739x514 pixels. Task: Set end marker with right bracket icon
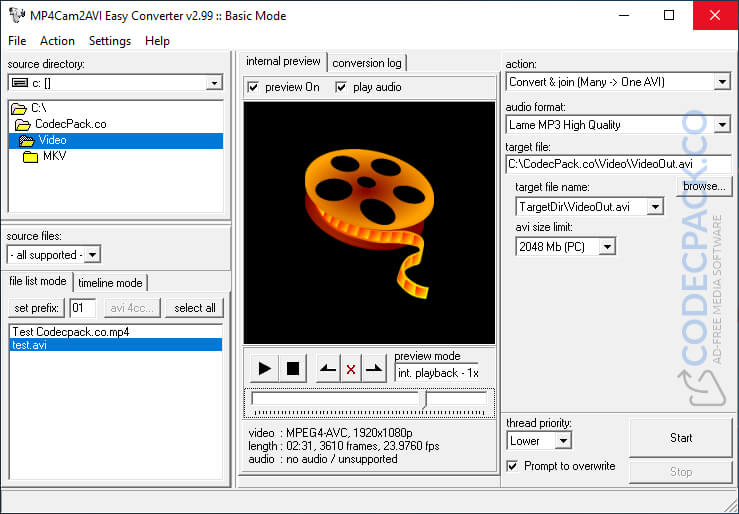[374, 369]
